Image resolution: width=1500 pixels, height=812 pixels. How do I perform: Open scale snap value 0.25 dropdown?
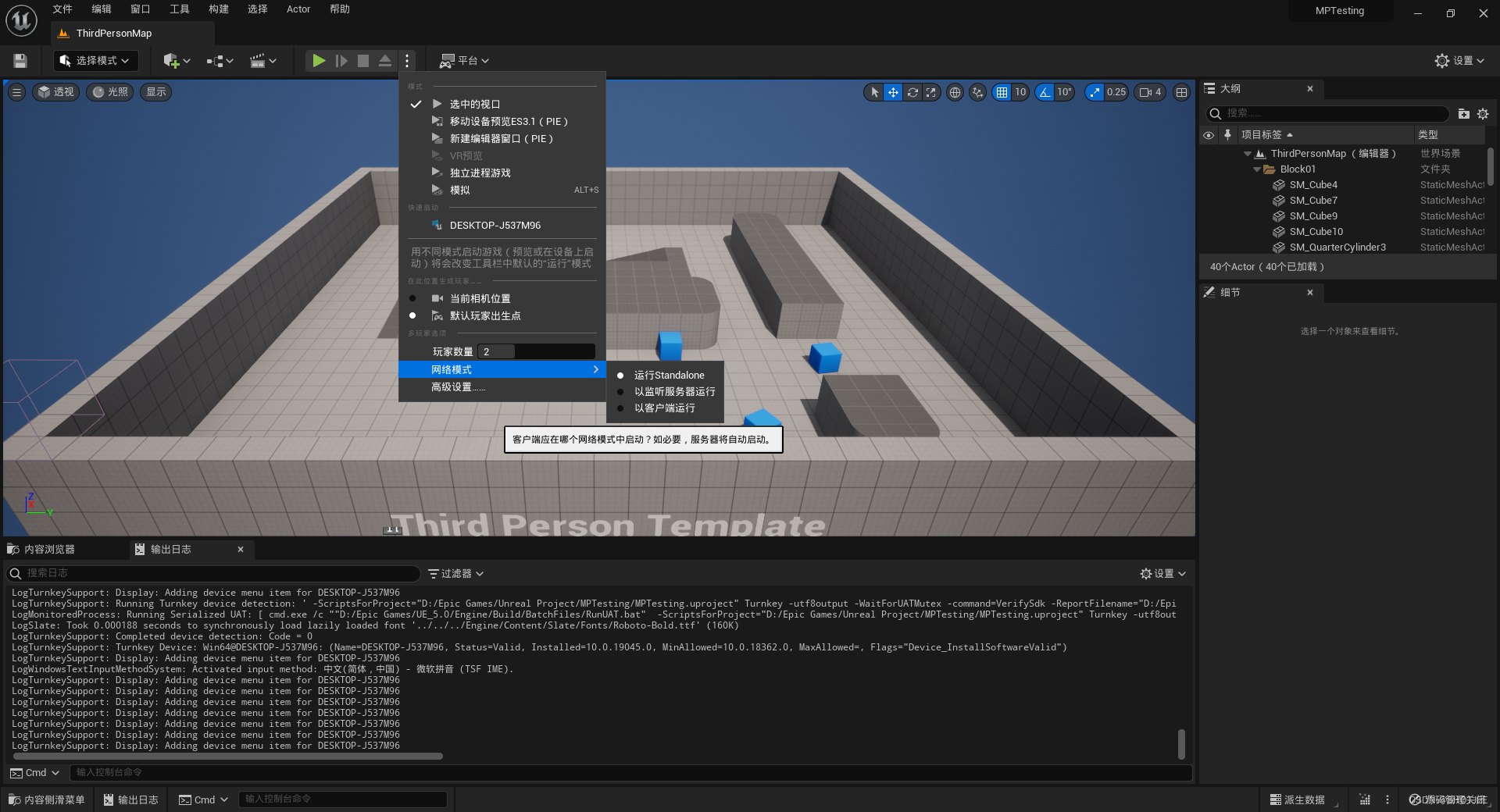pyautogui.click(x=1116, y=92)
